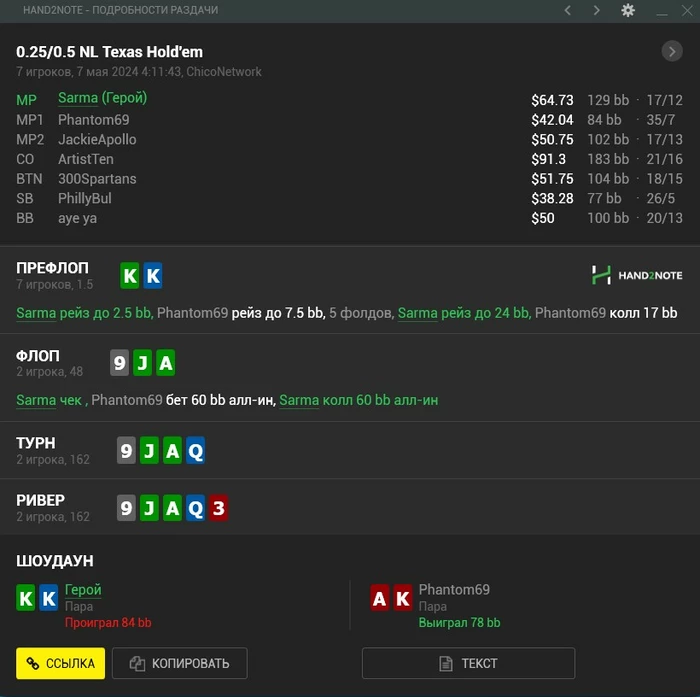Click 'Проиграл 84 bb' result text
The width and height of the screenshot is (700, 697).
coord(108,622)
